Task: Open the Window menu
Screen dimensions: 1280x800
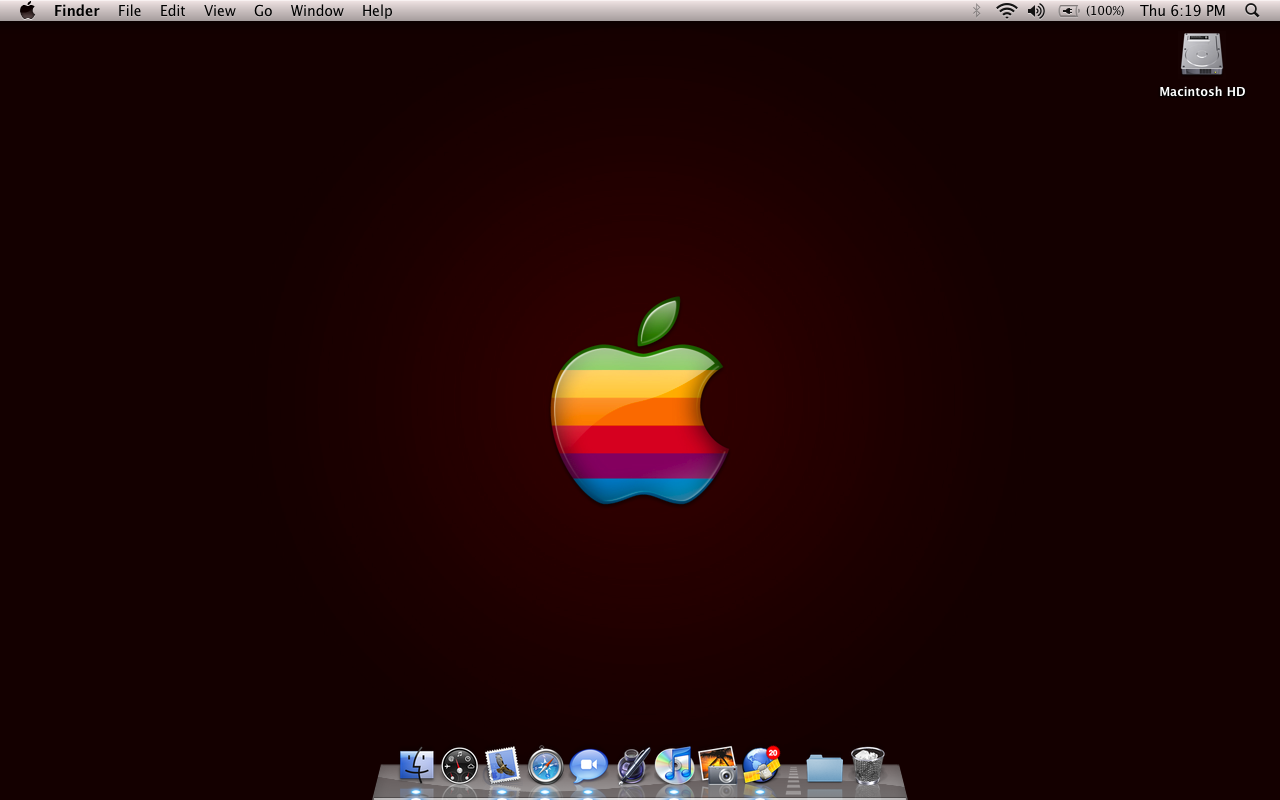Action: 317,11
